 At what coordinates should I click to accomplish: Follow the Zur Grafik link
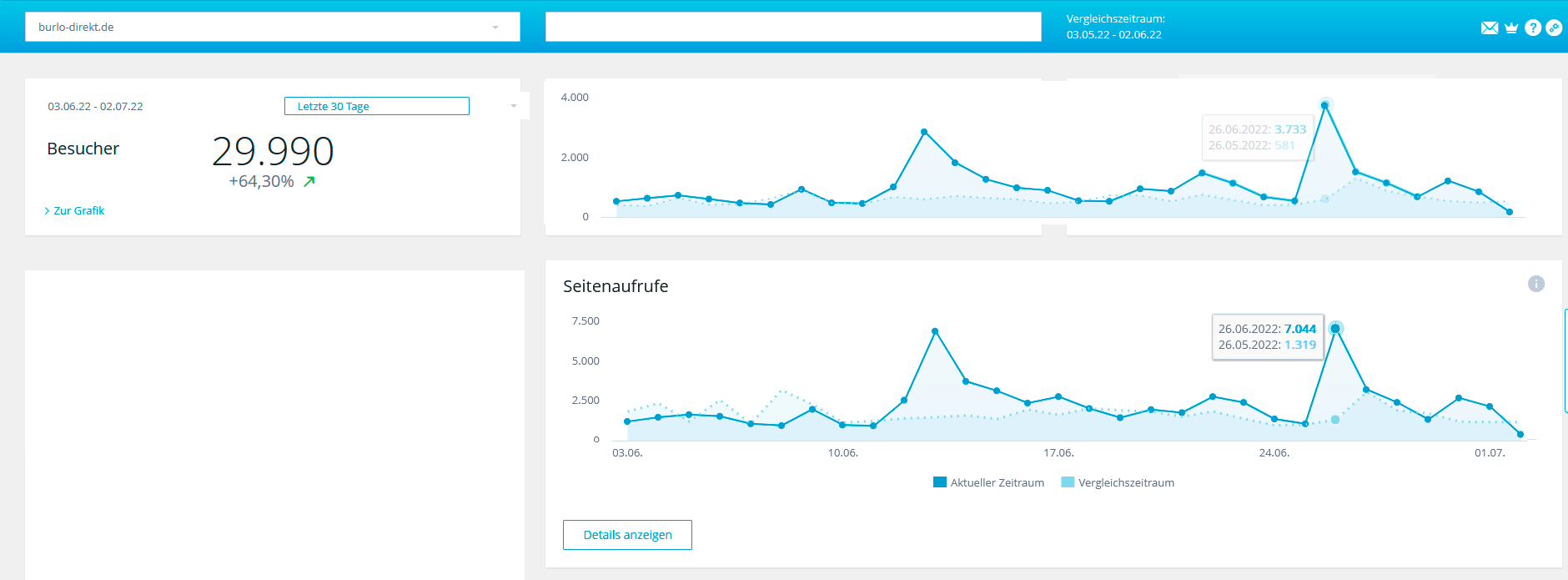(x=79, y=211)
